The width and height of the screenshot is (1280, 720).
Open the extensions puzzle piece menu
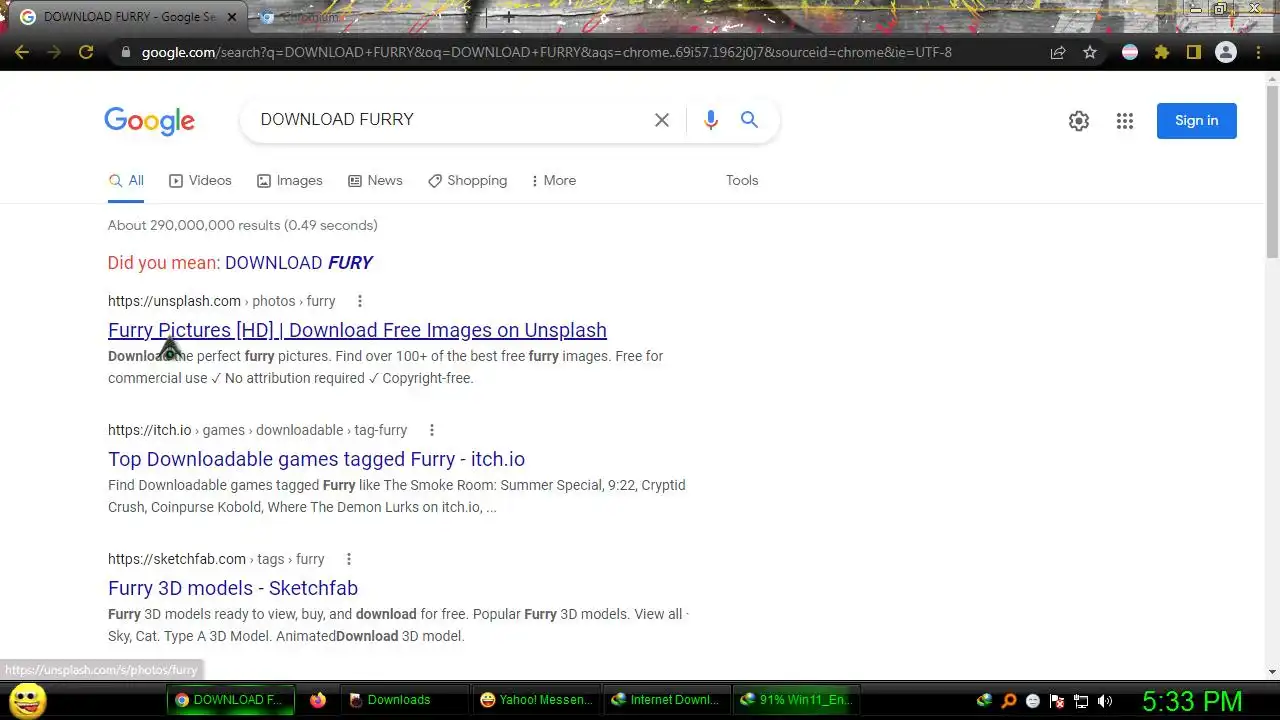(1161, 52)
